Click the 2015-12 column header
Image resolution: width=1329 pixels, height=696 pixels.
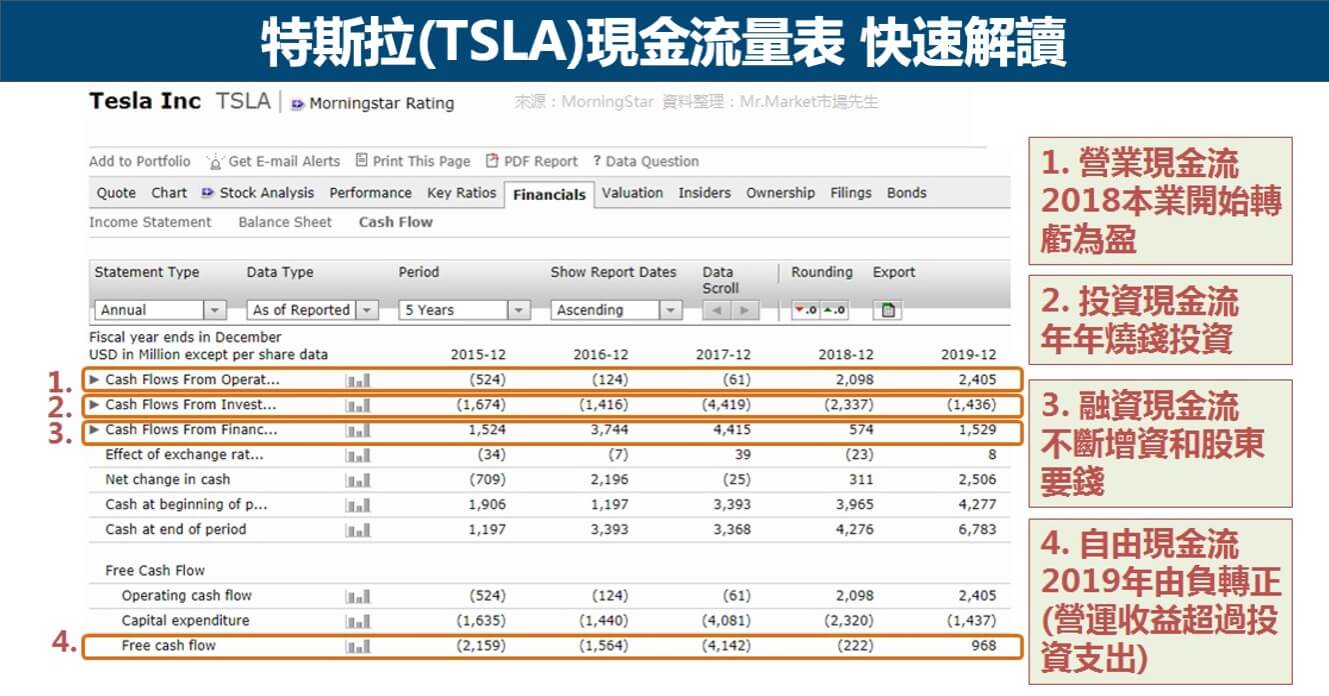pos(478,355)
